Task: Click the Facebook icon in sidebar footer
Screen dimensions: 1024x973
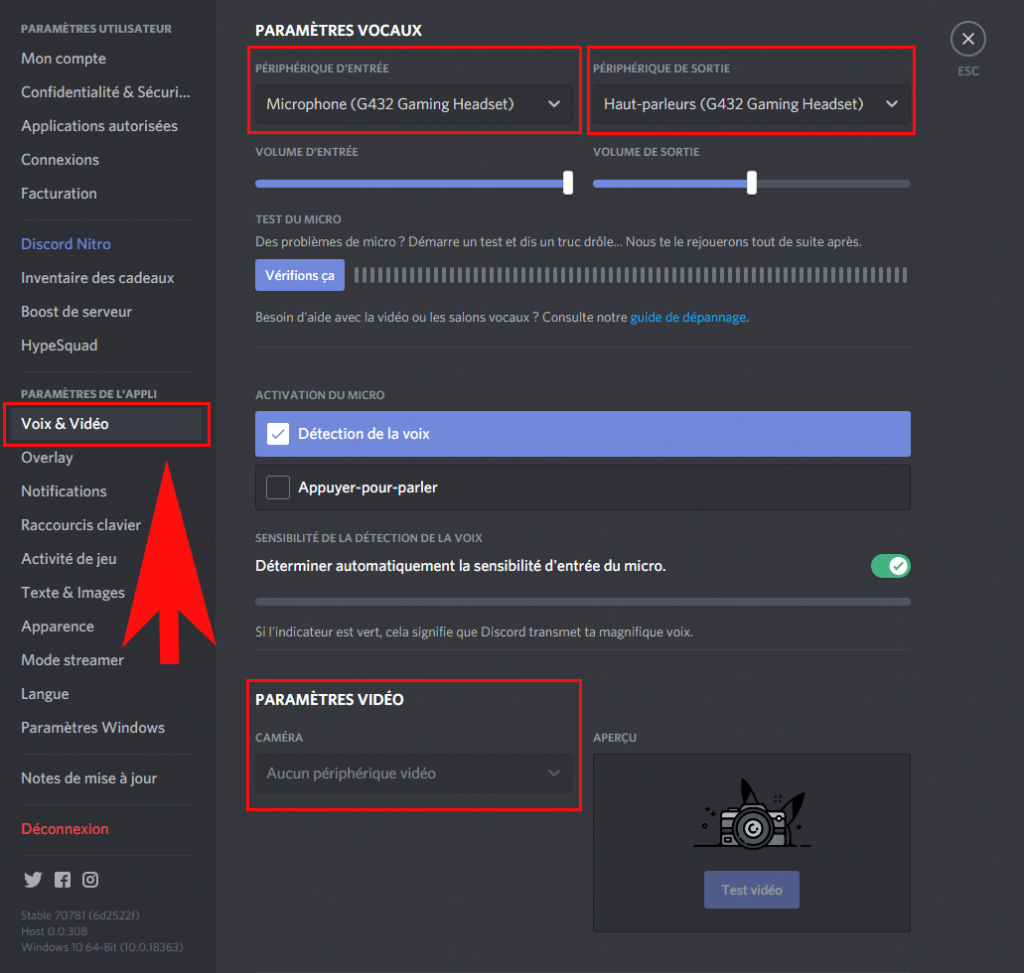Action: [x=62, y=880]
